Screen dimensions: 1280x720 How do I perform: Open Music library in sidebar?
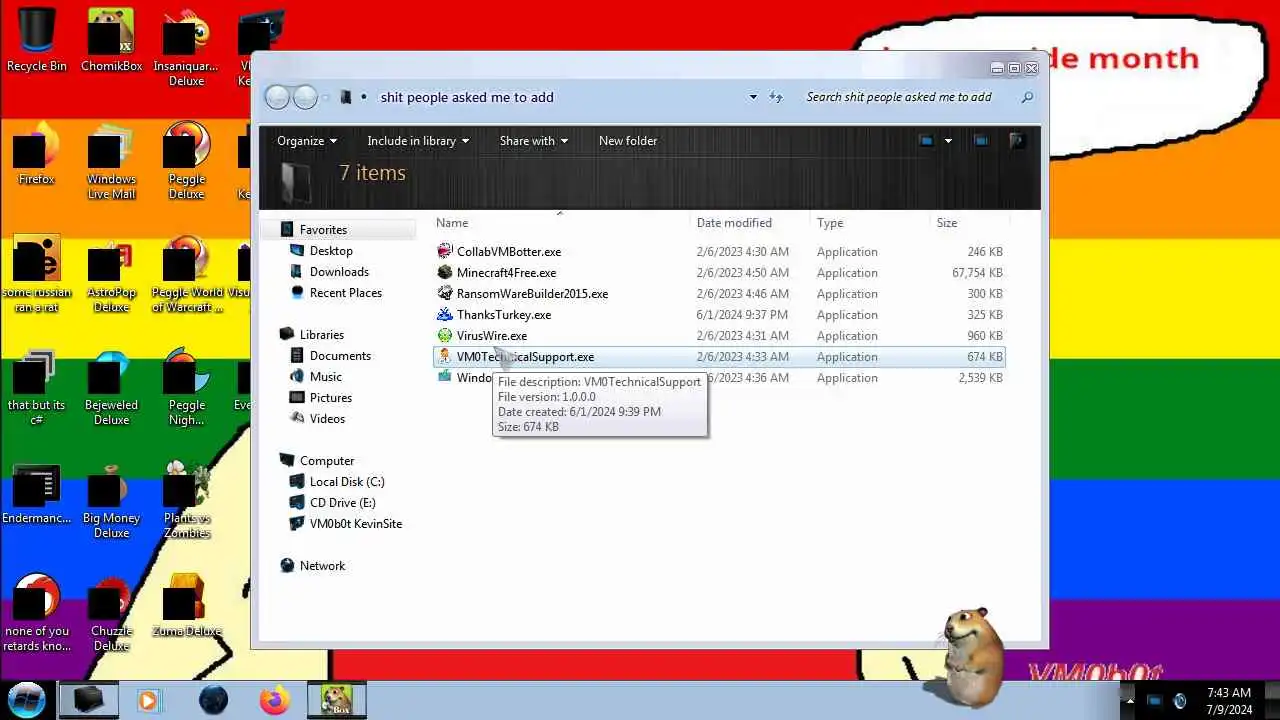326,377
